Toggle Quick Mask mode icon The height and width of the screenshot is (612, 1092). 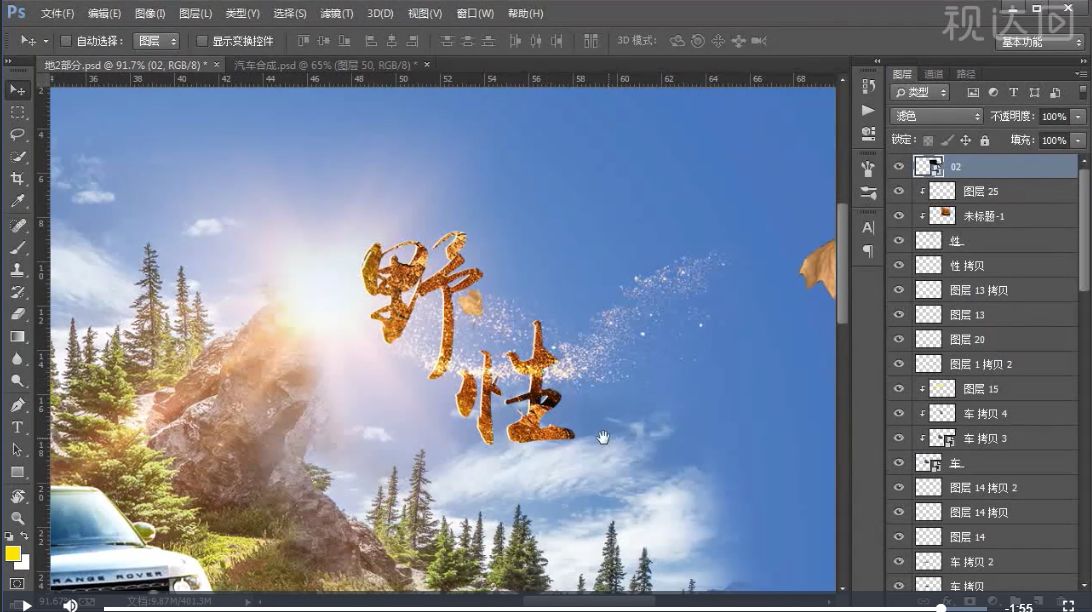tap(17, 583)
